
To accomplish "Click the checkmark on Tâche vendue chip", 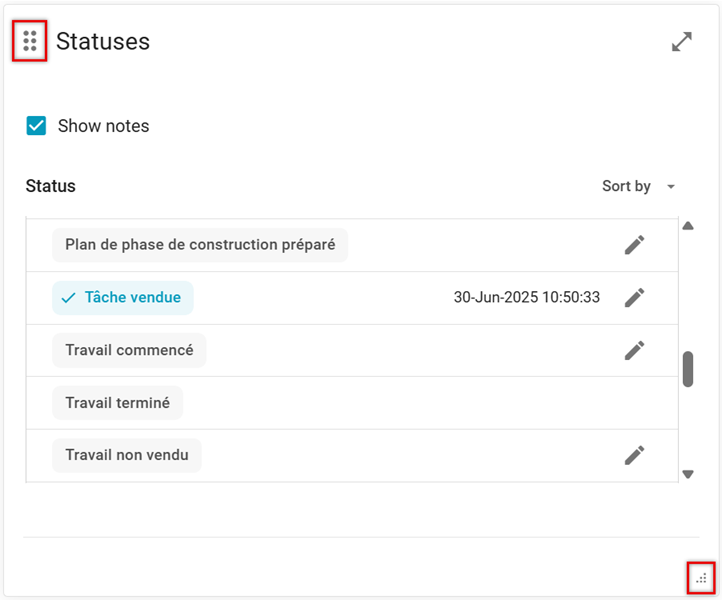I will [x=69, y=298].
